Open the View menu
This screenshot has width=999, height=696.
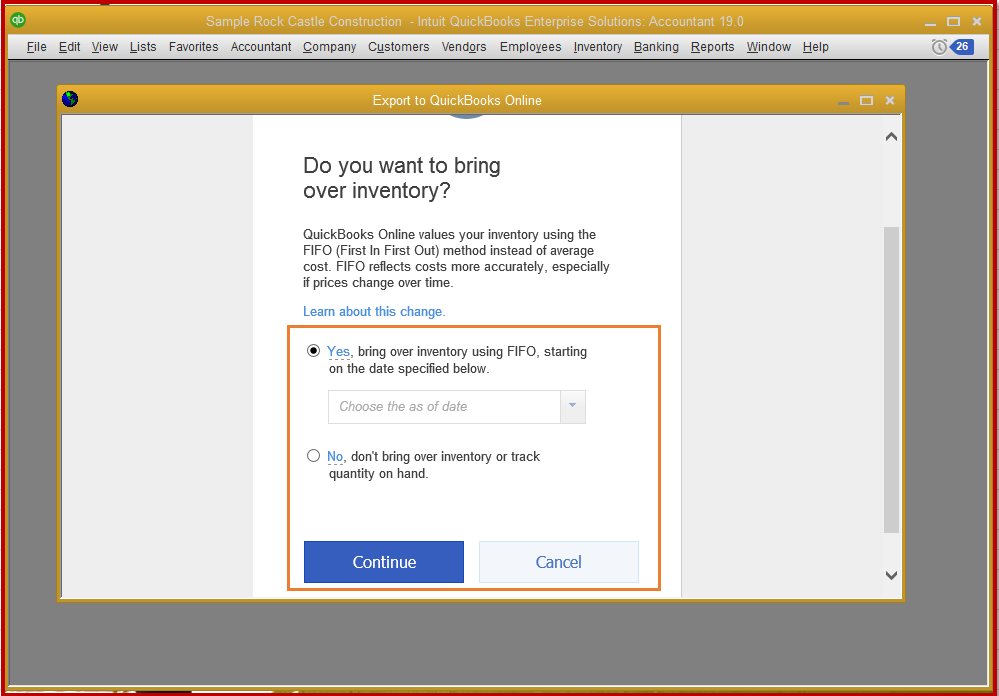coord(104,47)
